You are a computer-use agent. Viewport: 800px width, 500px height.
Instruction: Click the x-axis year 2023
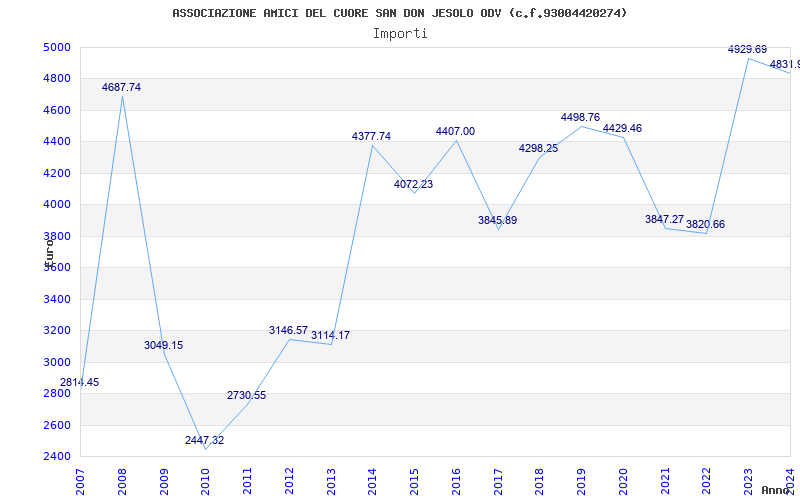pos(748,482)
